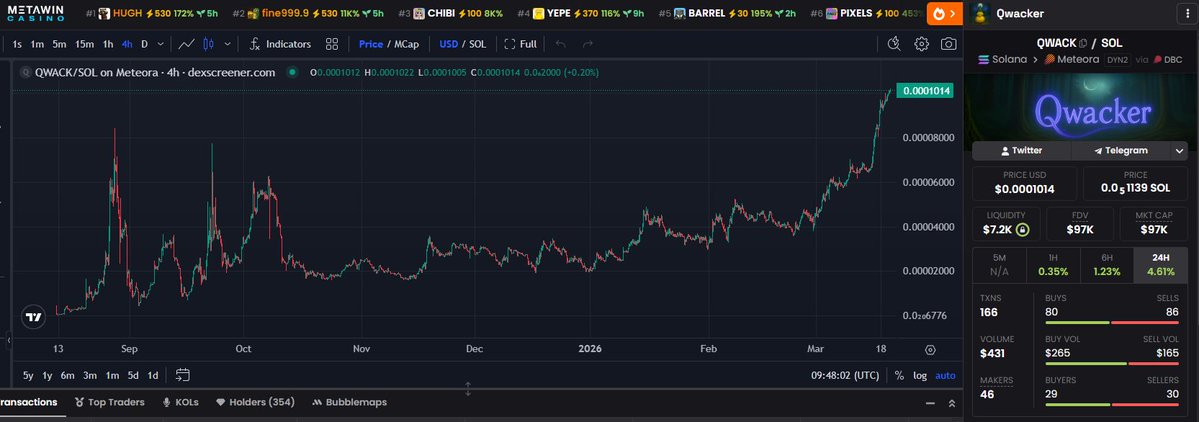This screenshot has width=1199, height=422.
Task: Open the KOLs tab
Action: click(x=180, y=402)
